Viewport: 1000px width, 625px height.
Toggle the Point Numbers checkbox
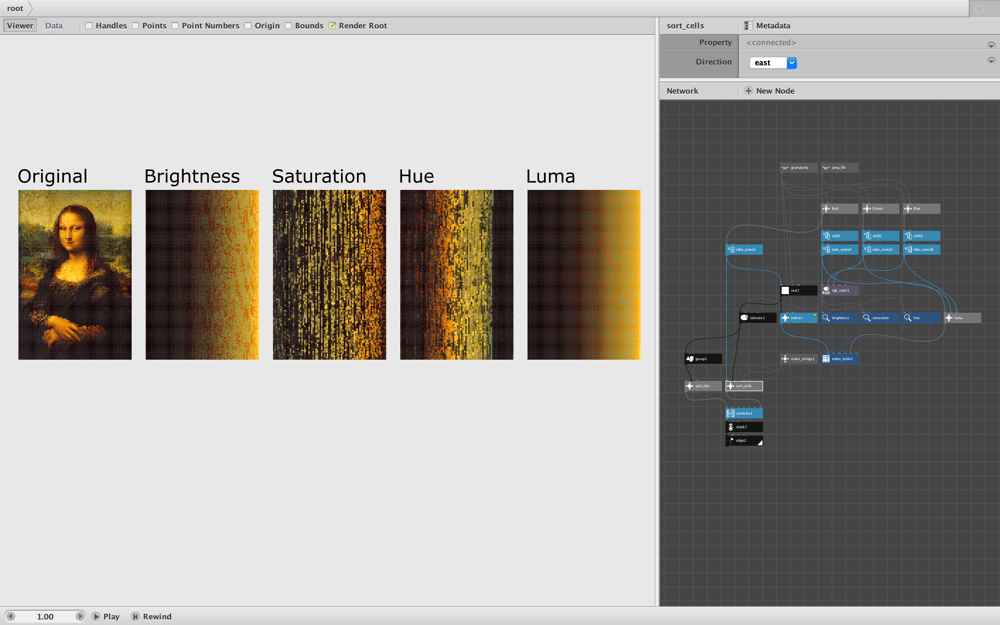click(x=175, y=26)
